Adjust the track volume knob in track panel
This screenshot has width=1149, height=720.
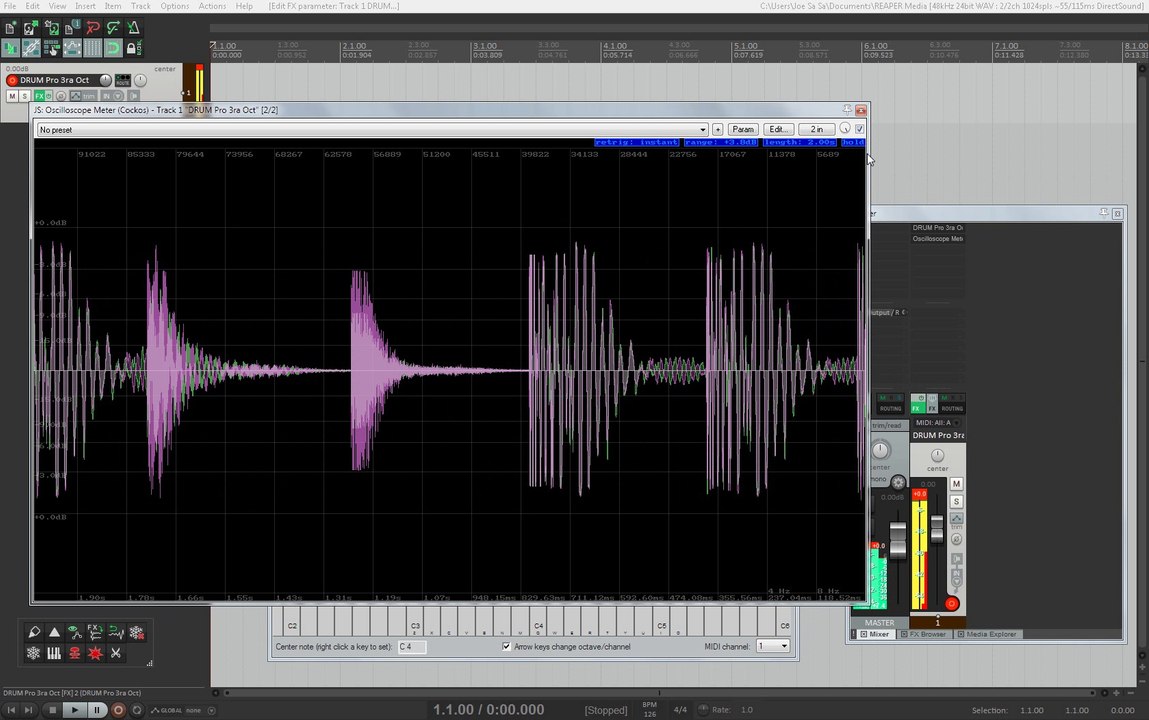click(x=106, y=80)
